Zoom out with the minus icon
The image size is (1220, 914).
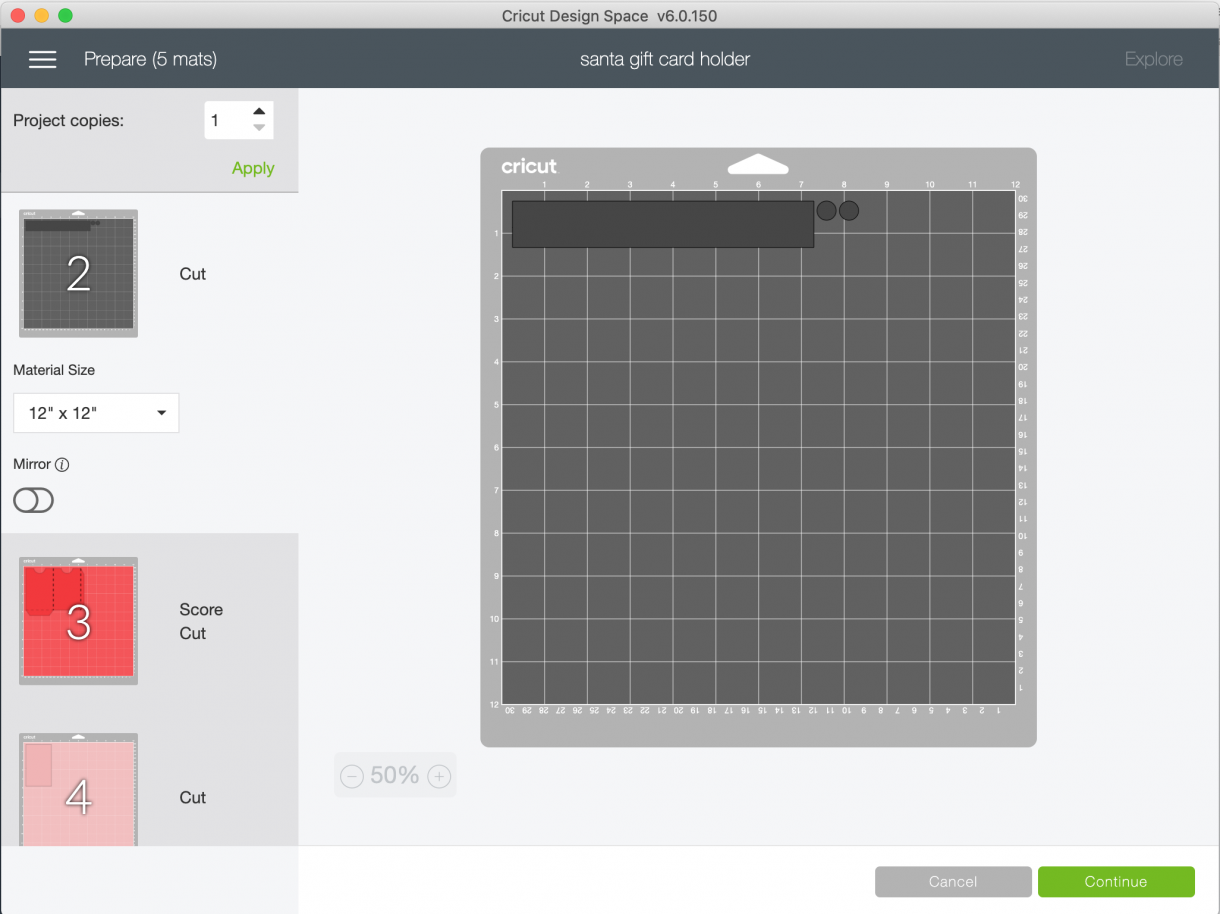click(x=352, y=776)
